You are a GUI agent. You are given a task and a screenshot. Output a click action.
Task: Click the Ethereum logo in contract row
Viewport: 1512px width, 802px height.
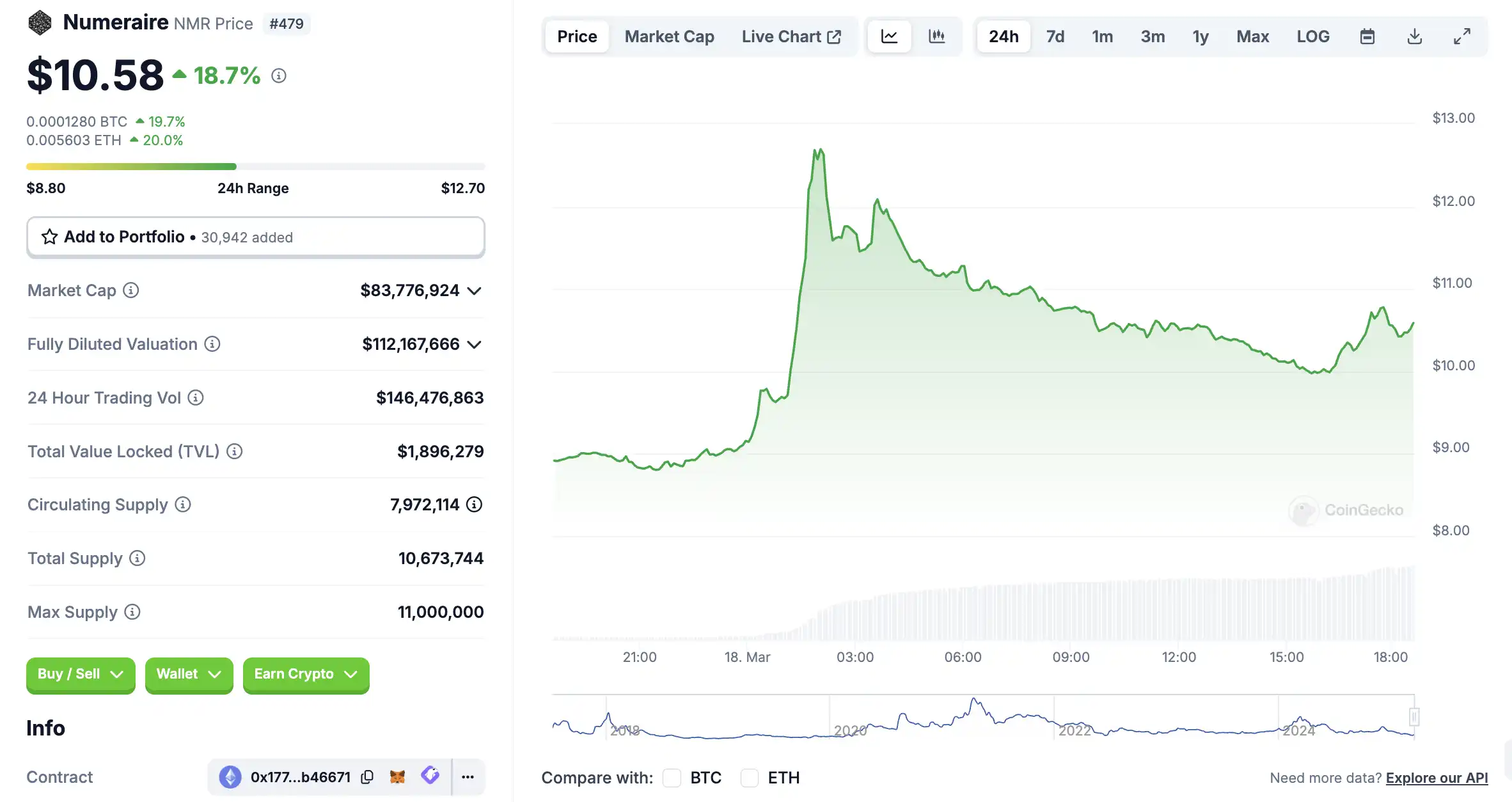[x=230, y=777]
